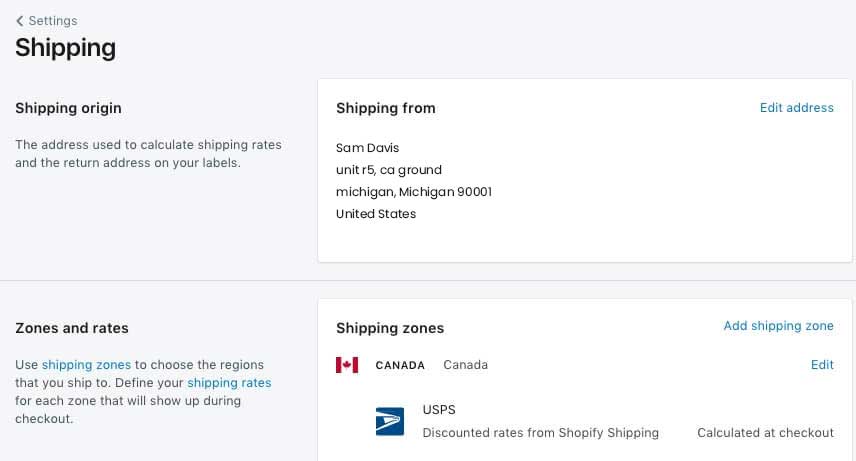Open Edit address link

click(796, 108)
